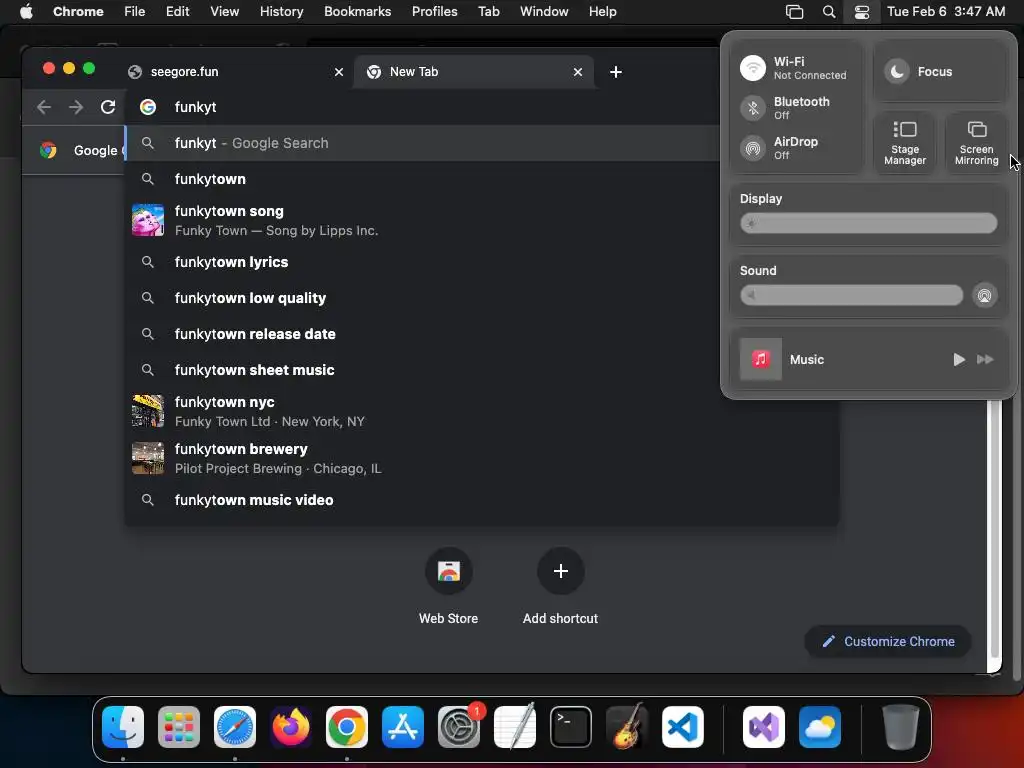The width and height of the screenshot is (1024, 768).
Task: Toggle Focus mode
Action: (897, 72)
